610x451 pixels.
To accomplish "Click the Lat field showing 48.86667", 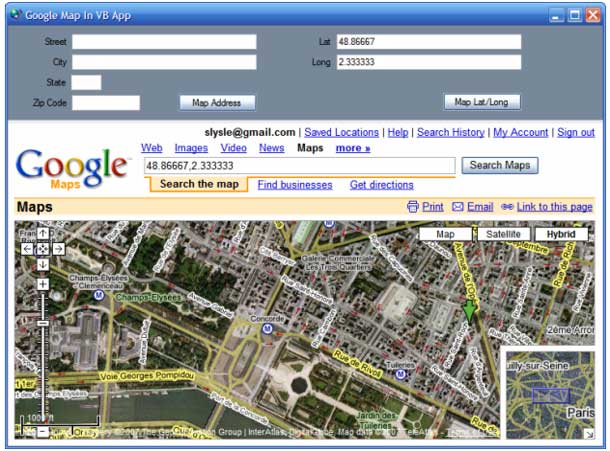I will [x=429, y=42].
